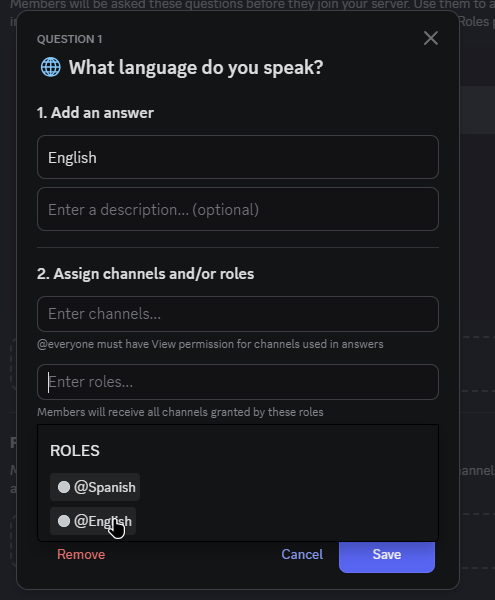Cancel editing the answer

click(x=302, y=554)
